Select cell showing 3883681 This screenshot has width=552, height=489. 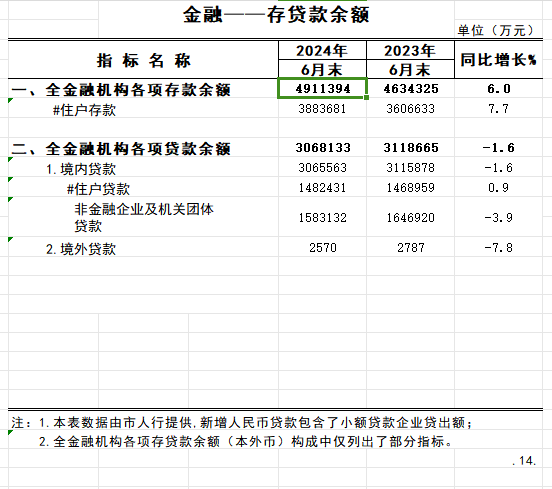pos(322,108)
